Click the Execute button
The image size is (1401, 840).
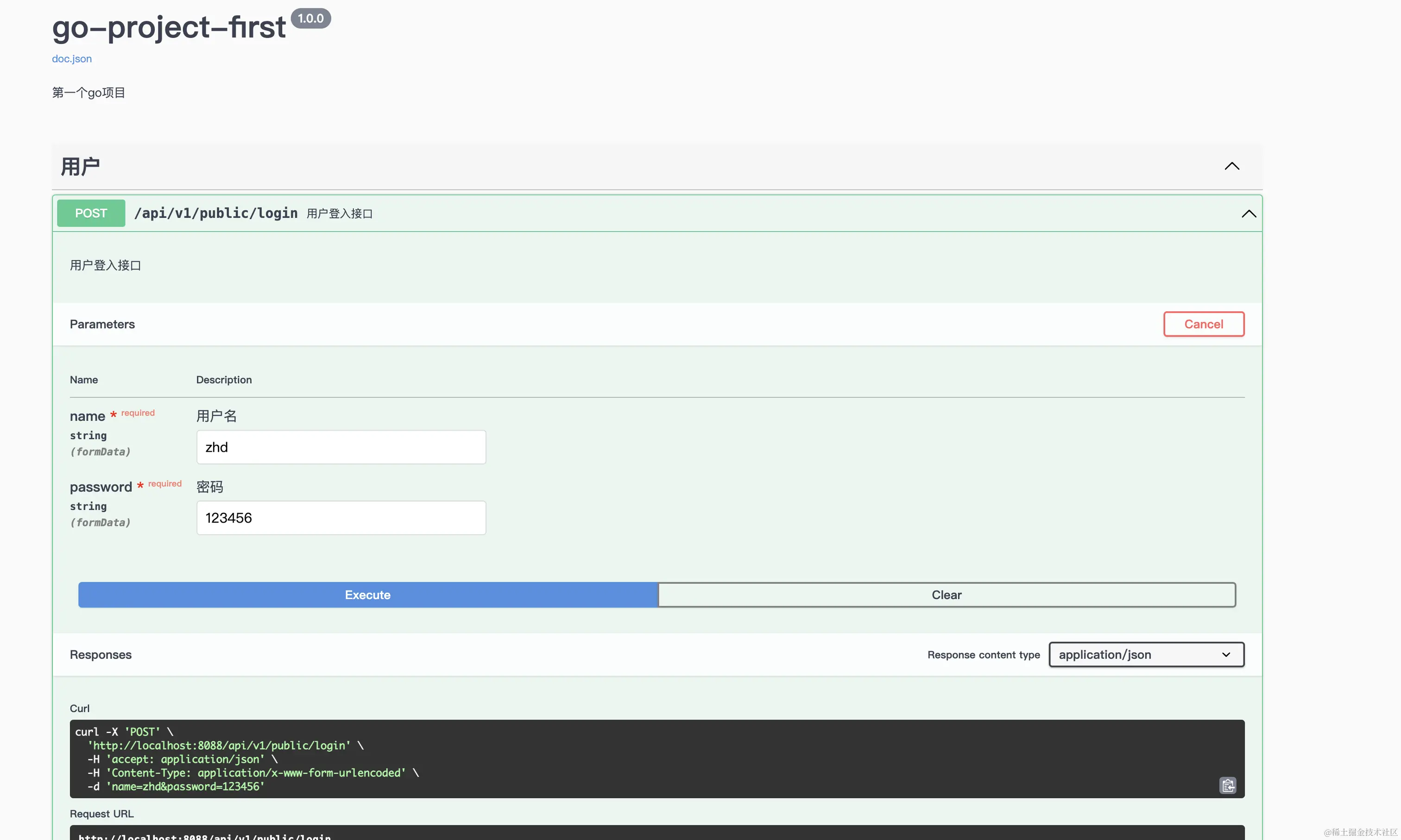coord(368,594)
